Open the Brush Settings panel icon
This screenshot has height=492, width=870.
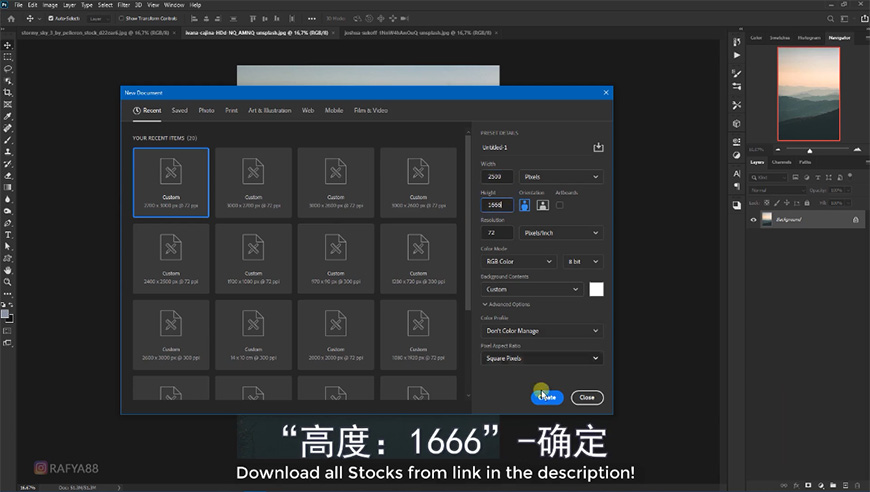point(736,73)
